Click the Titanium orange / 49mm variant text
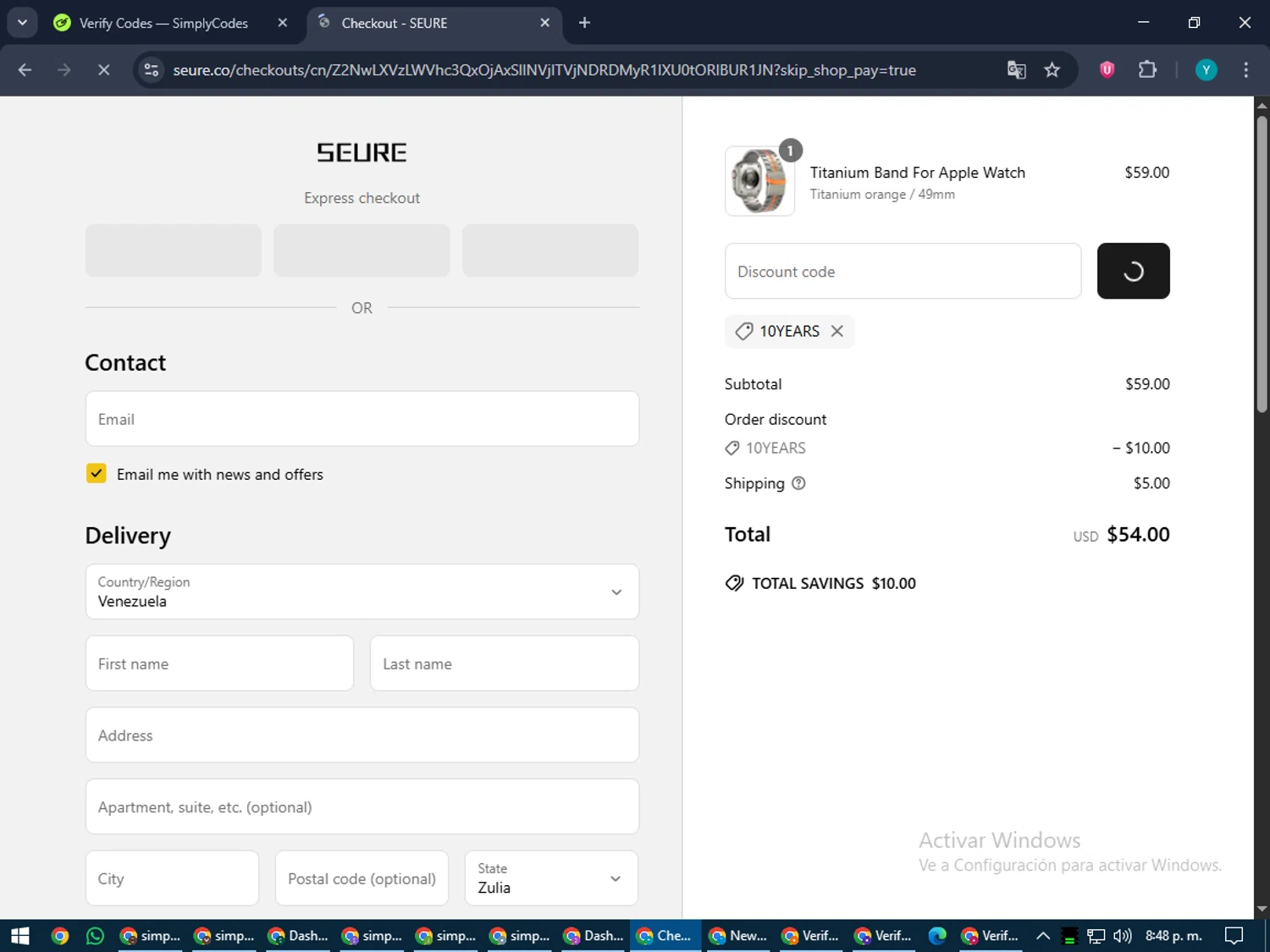Screen dimensions: 1270x952 pos(882,195)
